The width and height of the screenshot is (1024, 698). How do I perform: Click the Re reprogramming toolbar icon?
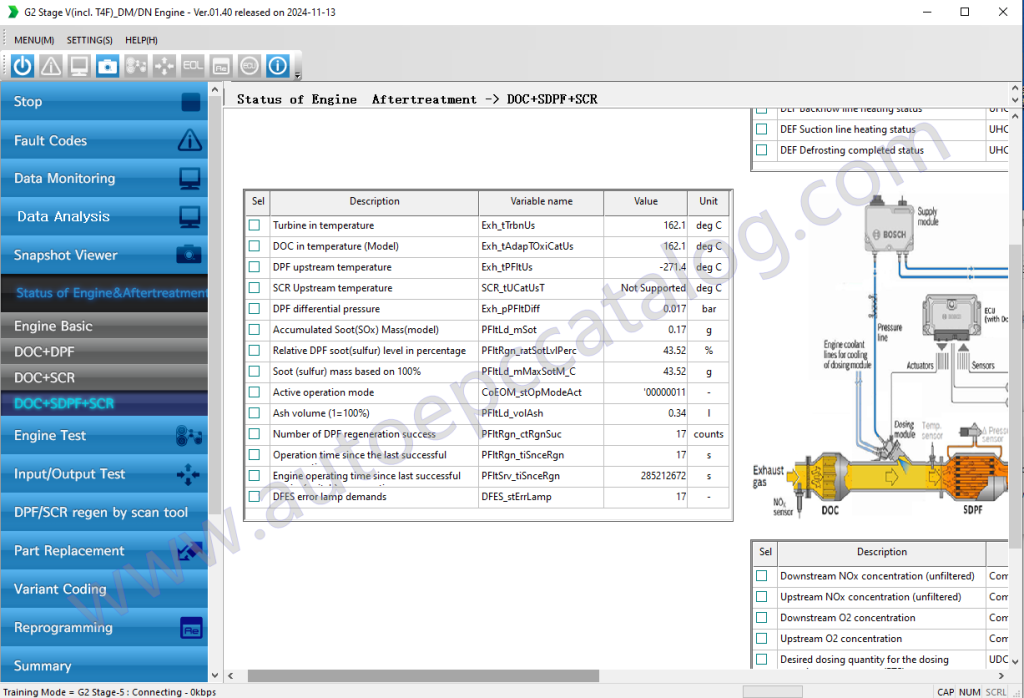[219, 66]
